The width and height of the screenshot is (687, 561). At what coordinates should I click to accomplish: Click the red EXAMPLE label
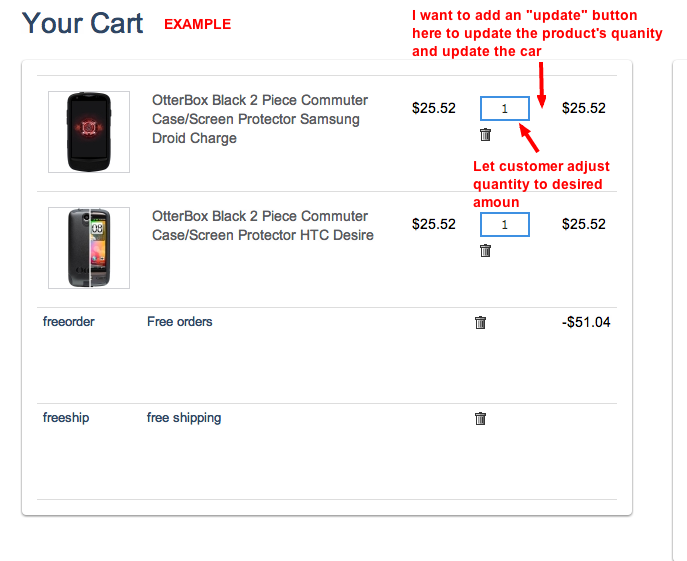tap(197, 24)
